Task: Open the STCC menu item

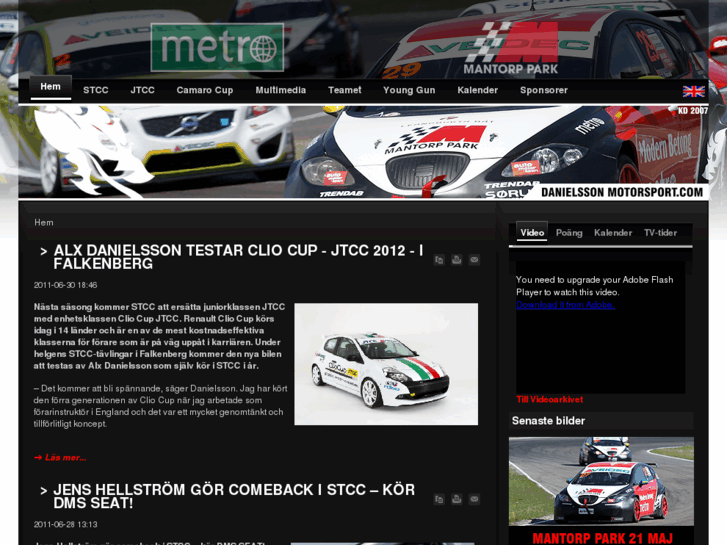Action: pyautogui.click(x=96, y=90)
